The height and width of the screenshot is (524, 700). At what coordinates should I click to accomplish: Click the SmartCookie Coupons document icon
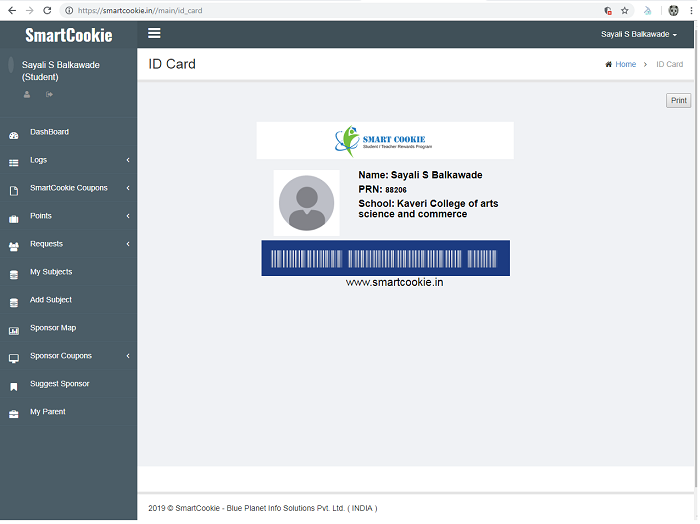[x=13, y=190]
